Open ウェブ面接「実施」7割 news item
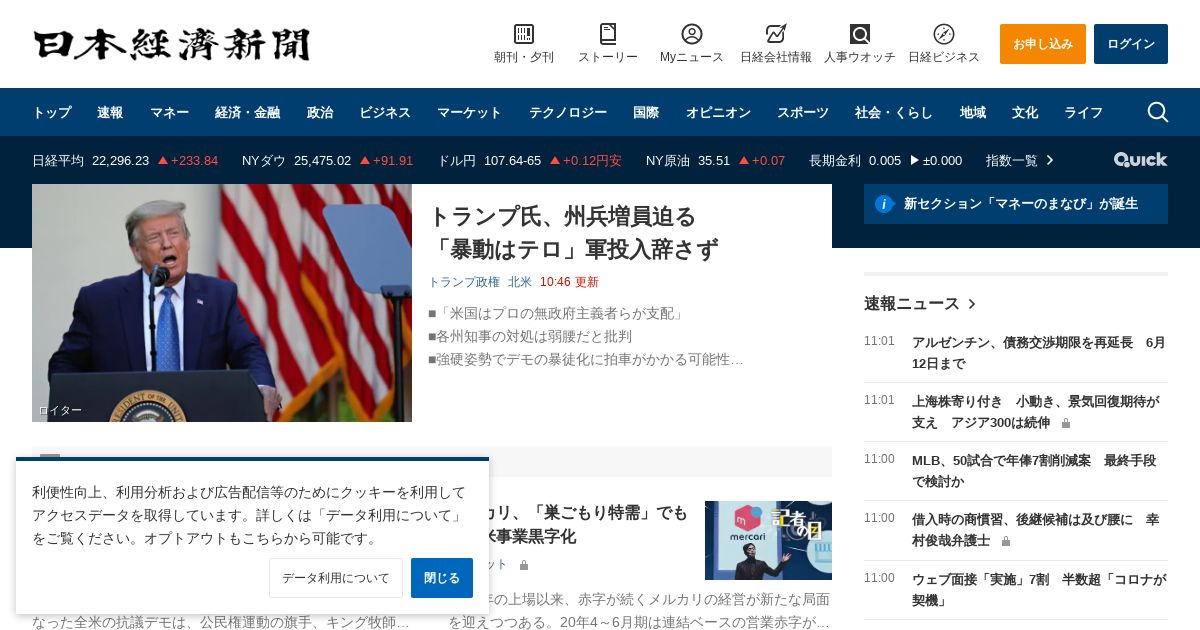 click(1039, 590)
